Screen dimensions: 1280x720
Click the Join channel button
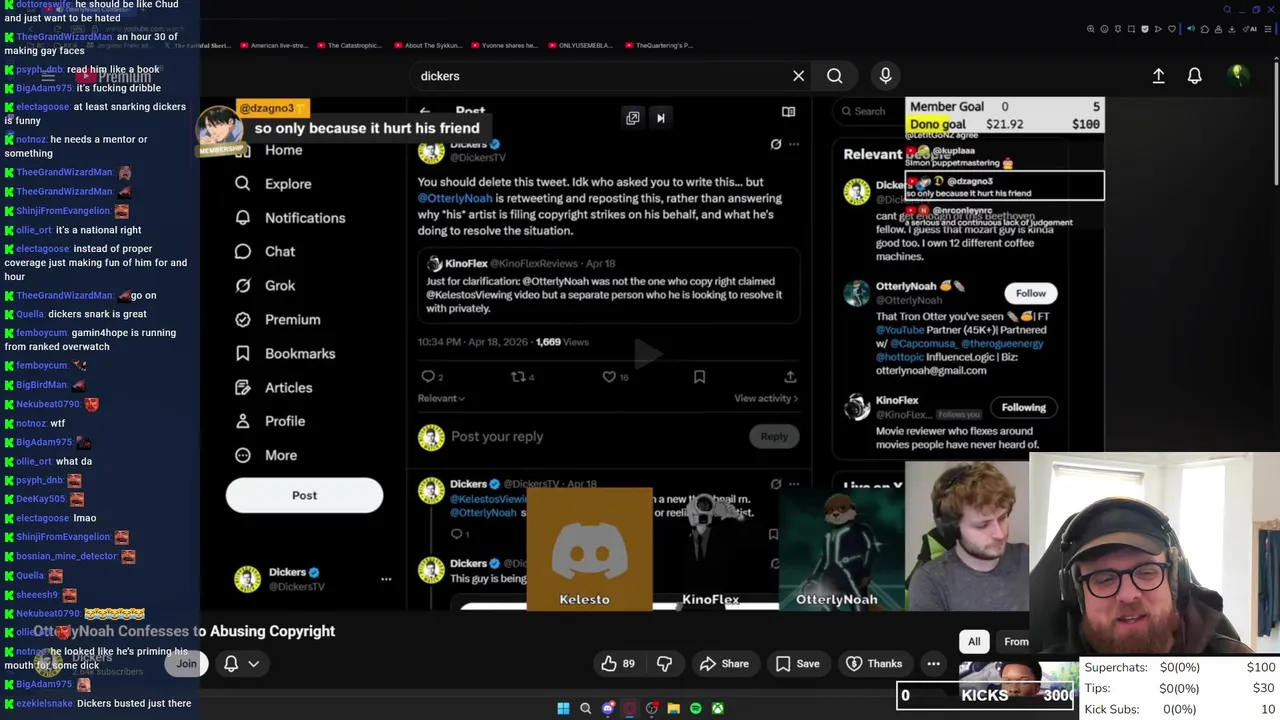(x=186, y=663)
